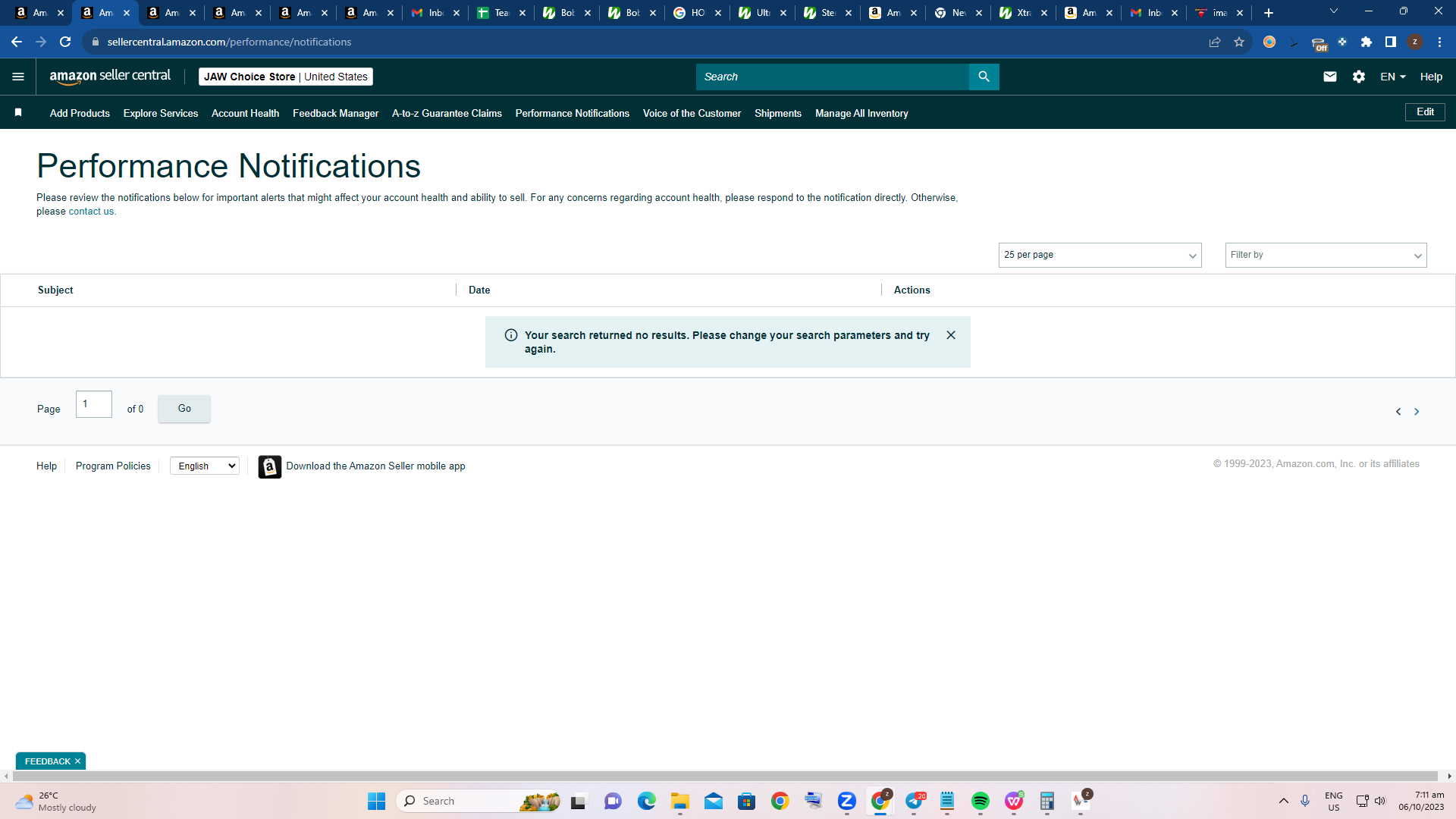Screen dimensions: 1456x819
Task: Click the Go pagination button
Action: click(184, 409)
